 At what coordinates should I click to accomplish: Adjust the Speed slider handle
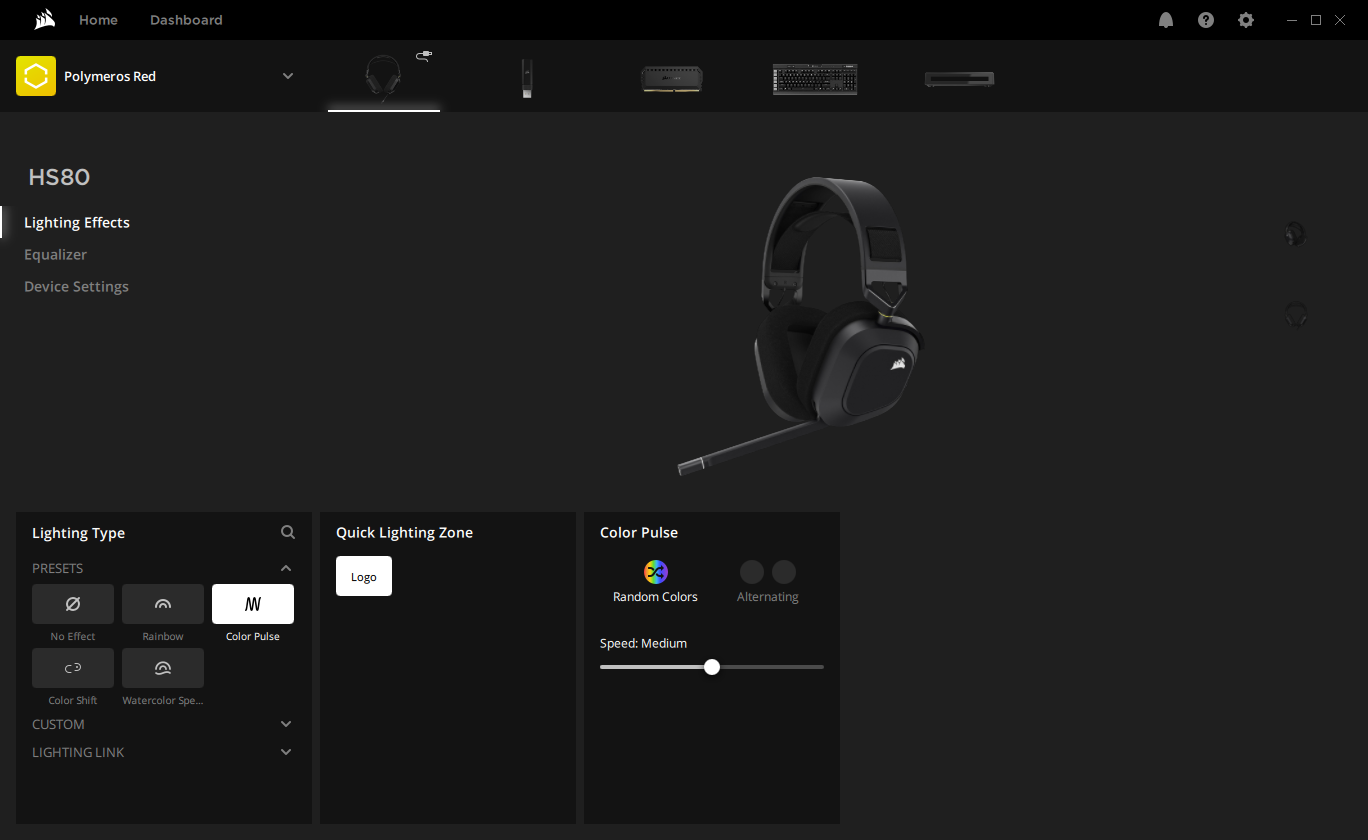tap(712, 667)
